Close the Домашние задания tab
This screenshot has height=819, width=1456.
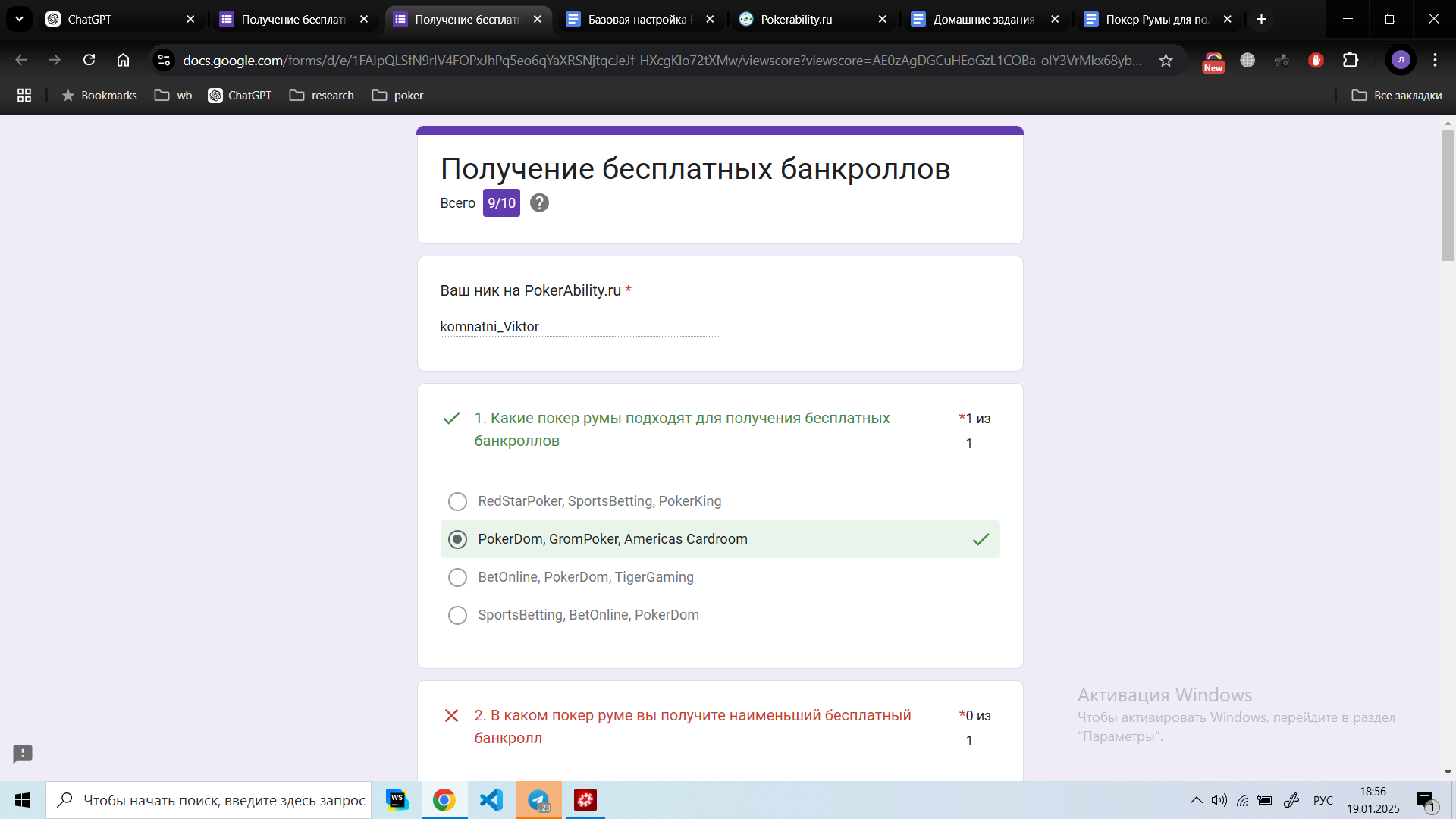(x=1055, y=19)
